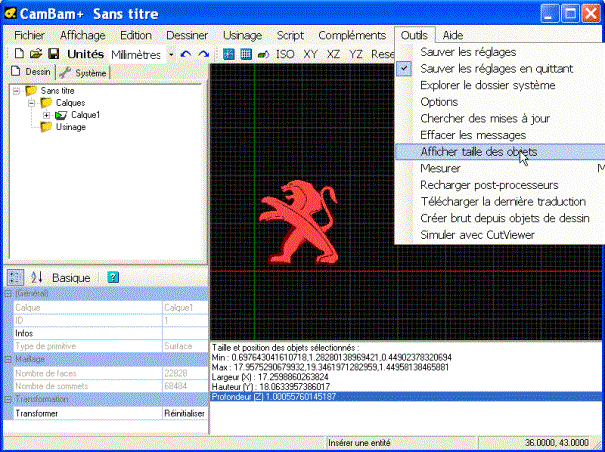Open the Dessiner menu
The width and height of the screenshot is (605, 452).
pyautogui.click(x=187, y=35)
